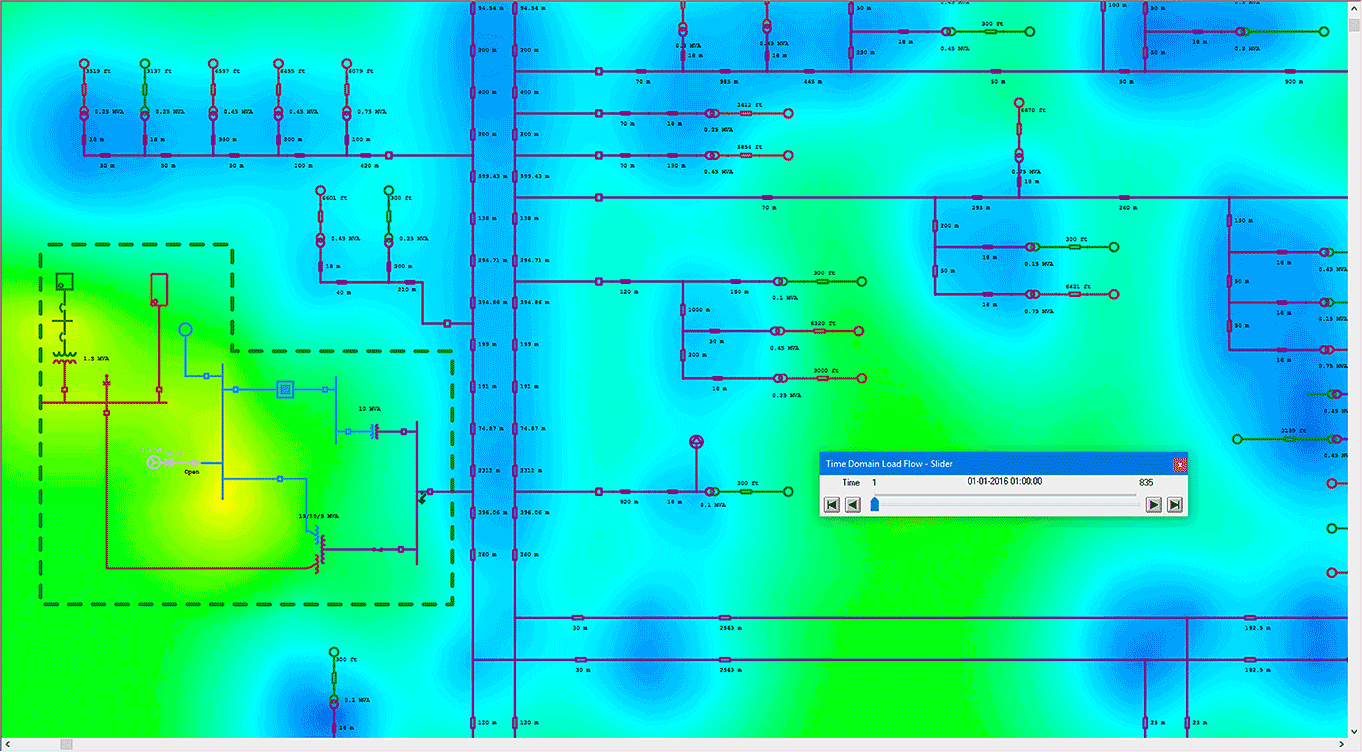The image size is (1362, 752).
Task: Select the green fuse on the 3412 ft branch
Action: [746, 113]
